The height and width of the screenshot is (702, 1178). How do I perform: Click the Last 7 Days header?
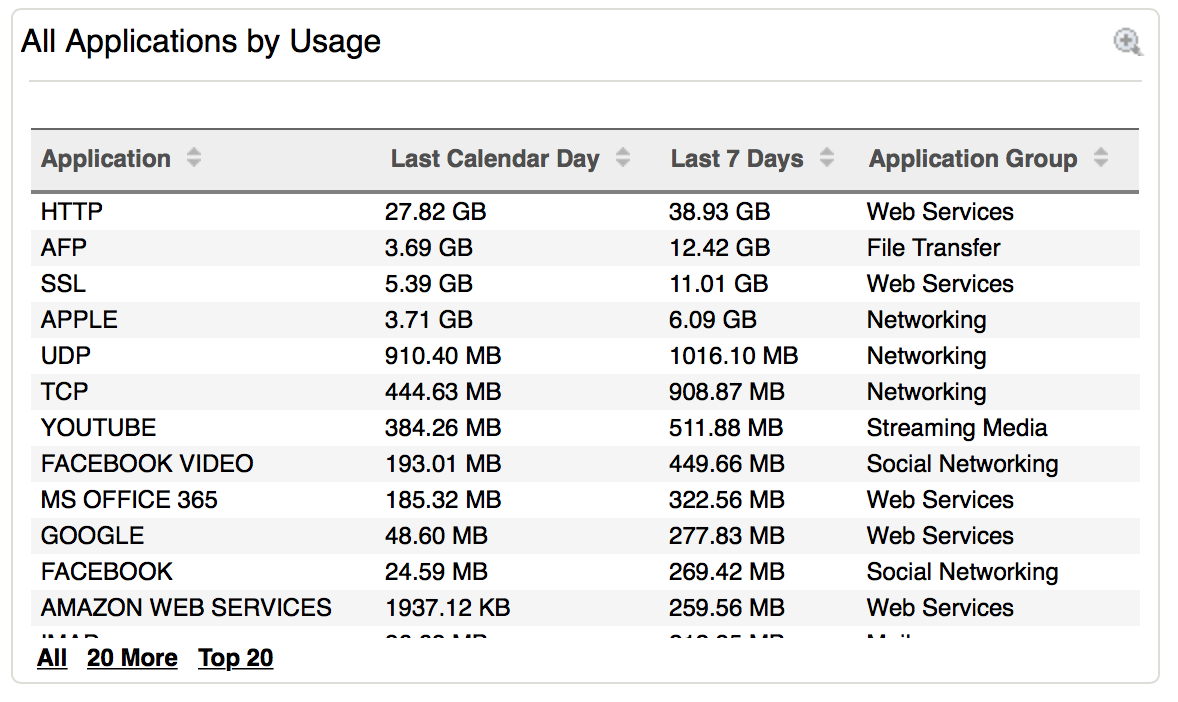(737, 159)
